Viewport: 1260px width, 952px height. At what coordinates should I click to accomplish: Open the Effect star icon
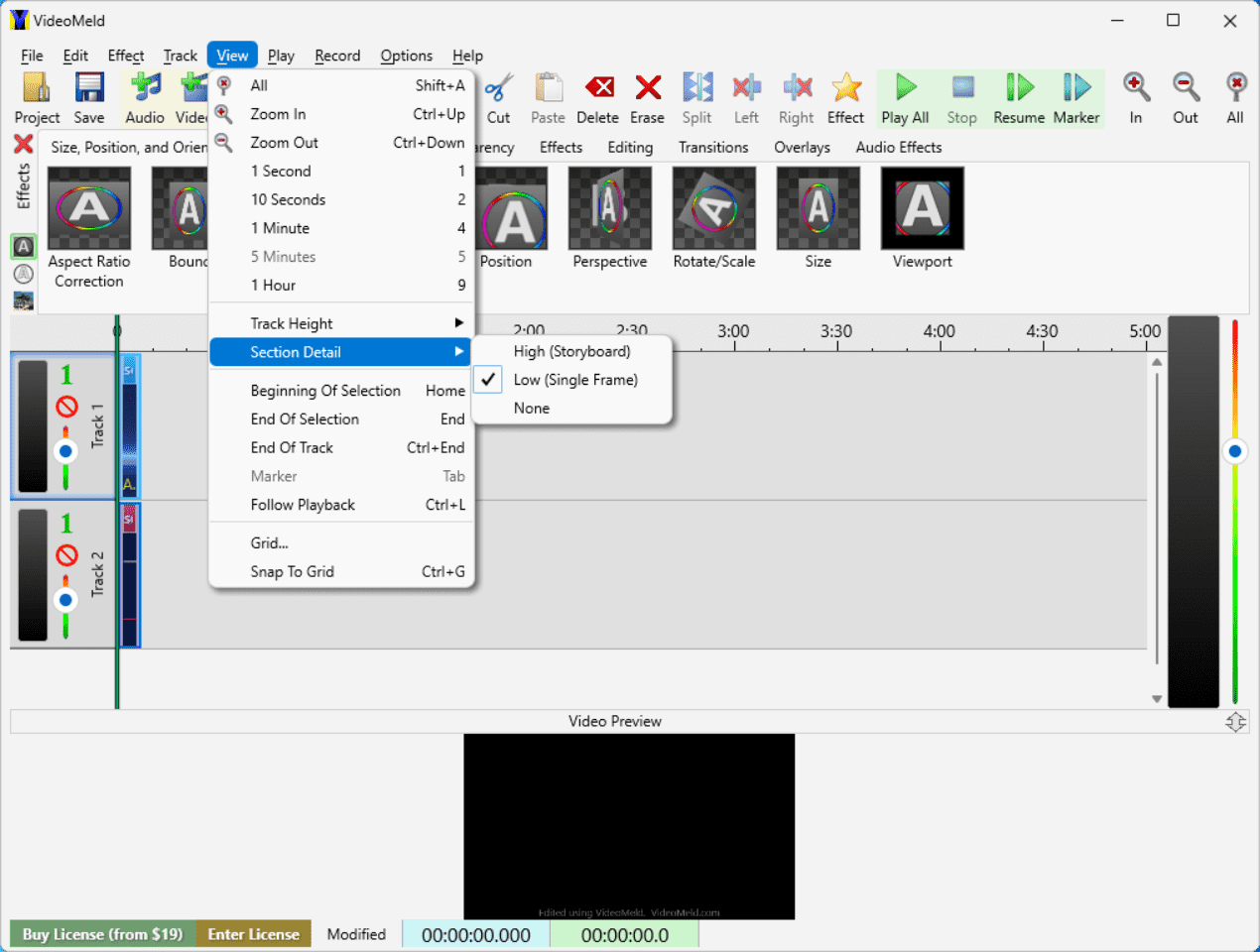point(845,98)
